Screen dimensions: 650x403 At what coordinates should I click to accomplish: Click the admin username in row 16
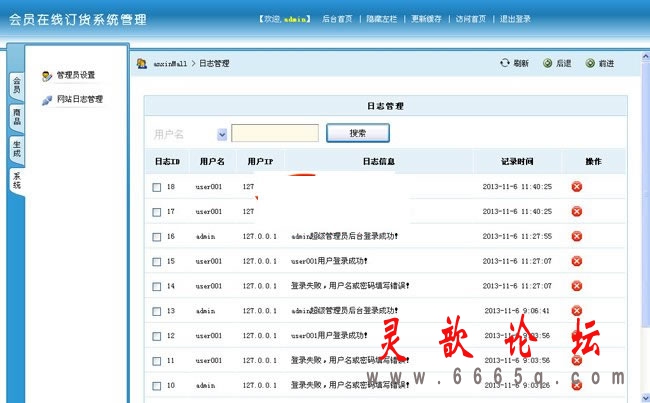(x=206, y=237)
